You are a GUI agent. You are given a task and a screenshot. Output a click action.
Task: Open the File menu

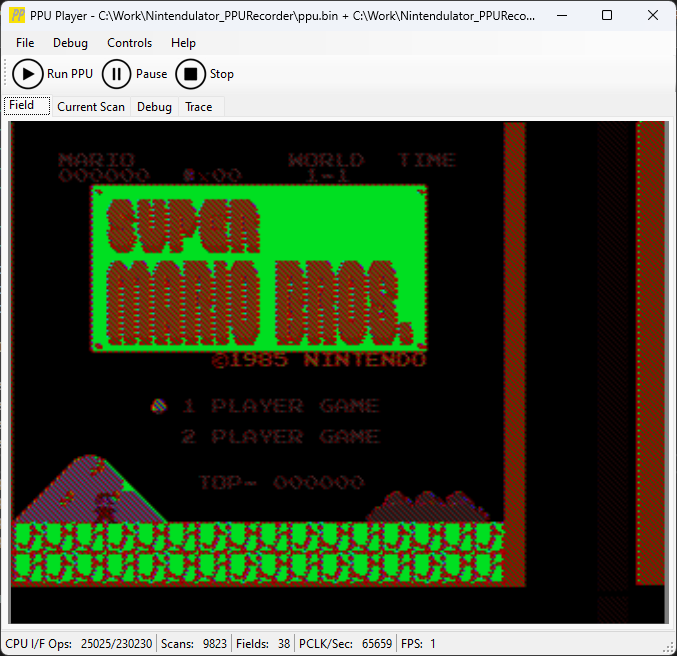(25, 43)
